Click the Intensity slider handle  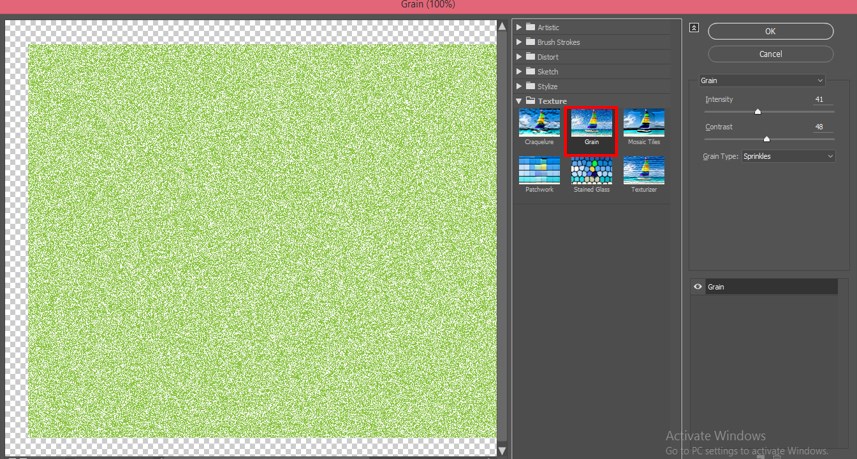[x=758, y=111]
